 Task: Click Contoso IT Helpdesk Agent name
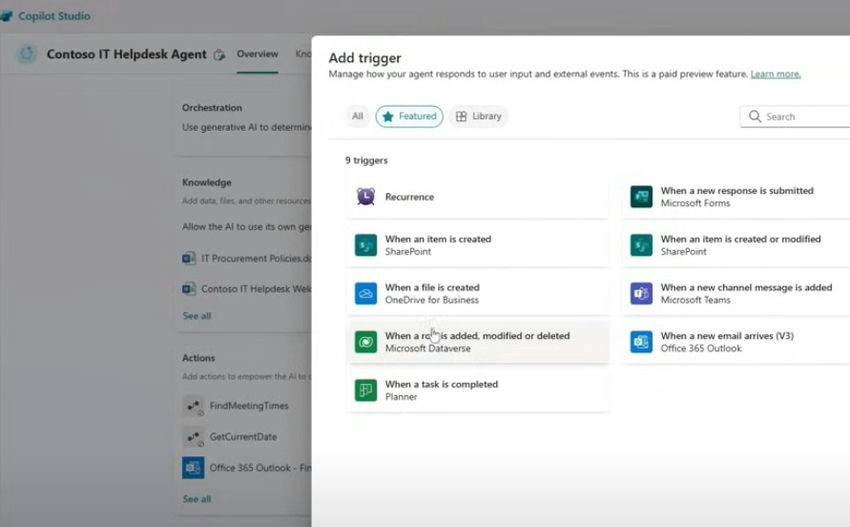pyautogui.click(x=126, y=54)
